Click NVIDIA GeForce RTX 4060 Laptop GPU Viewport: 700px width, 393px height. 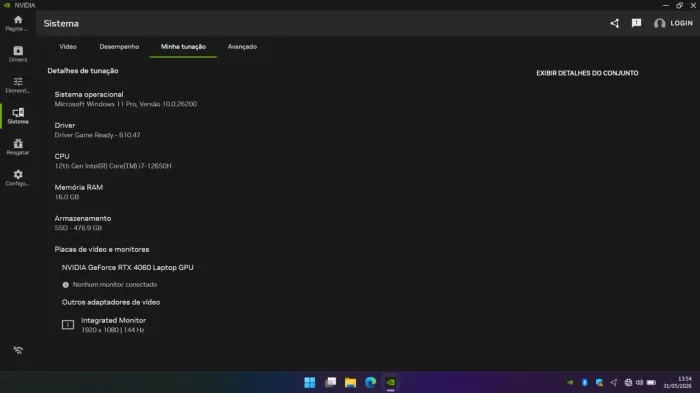(128, 268)
